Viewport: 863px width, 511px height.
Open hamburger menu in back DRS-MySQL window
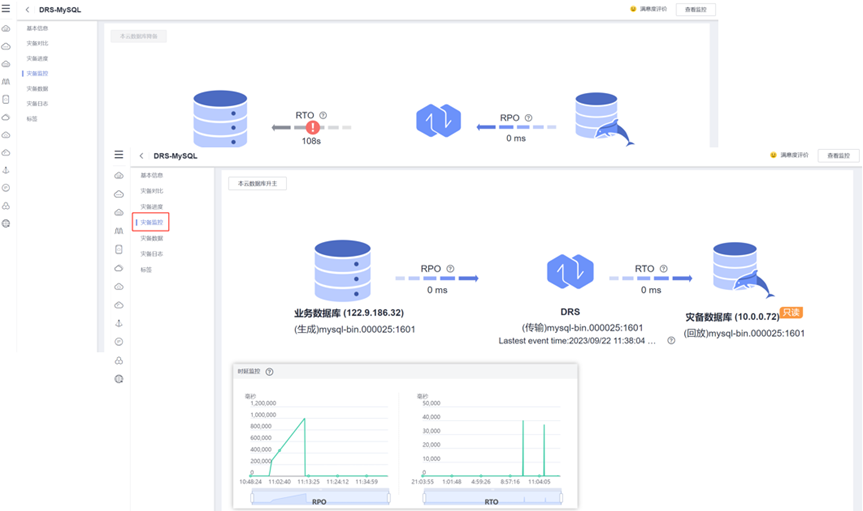click(x=6, y=8)
